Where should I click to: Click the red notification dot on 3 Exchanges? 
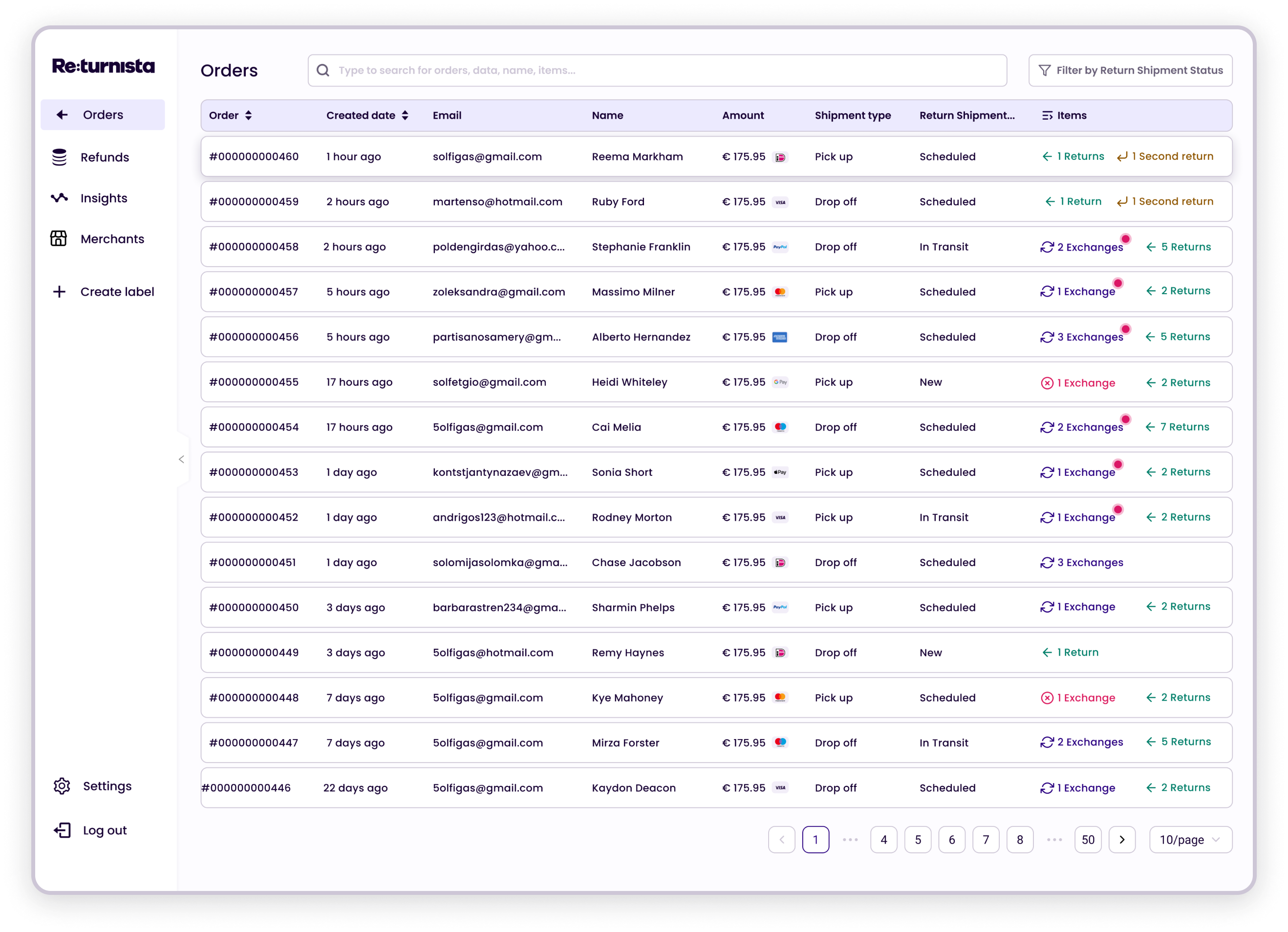(1125, 329)
